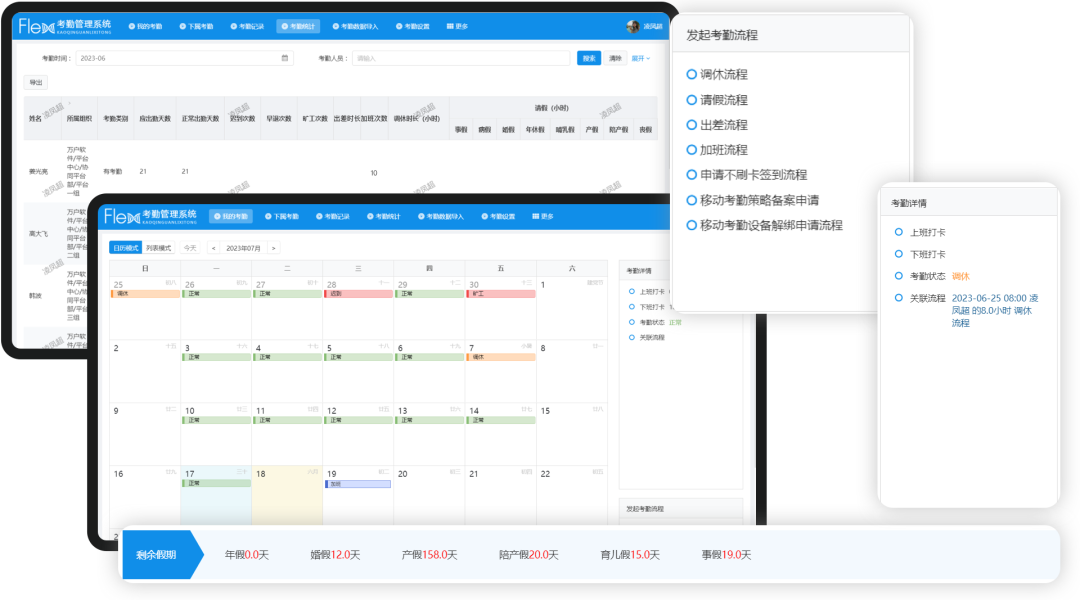Viewport: 1080px width, 600px height.
Task: Click the calendar icon in 考勤时间 field
Action: coord(285,58)
